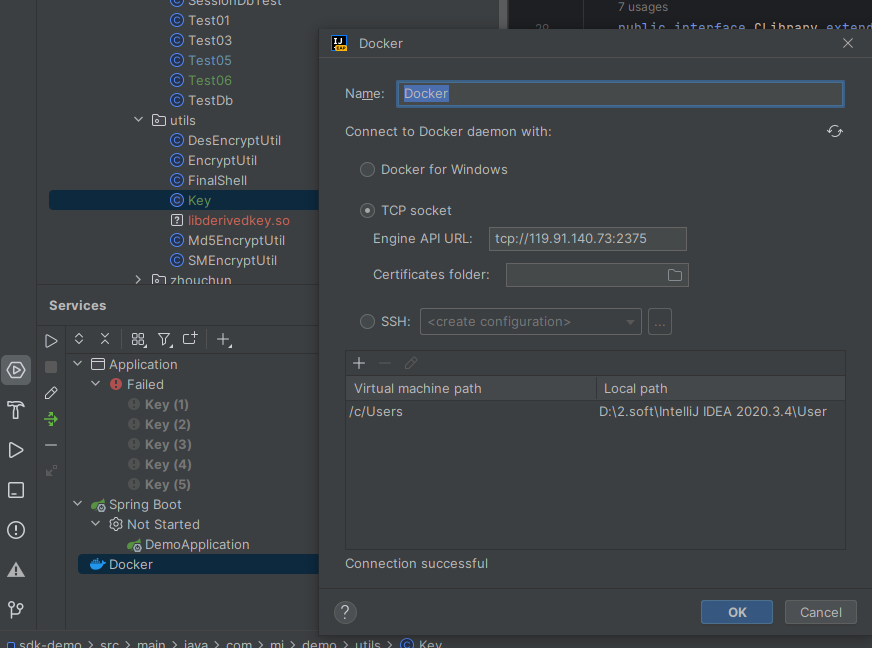Click the Filter icon in Services toolbar
This screenshot has height=648, width=872.
164,340
